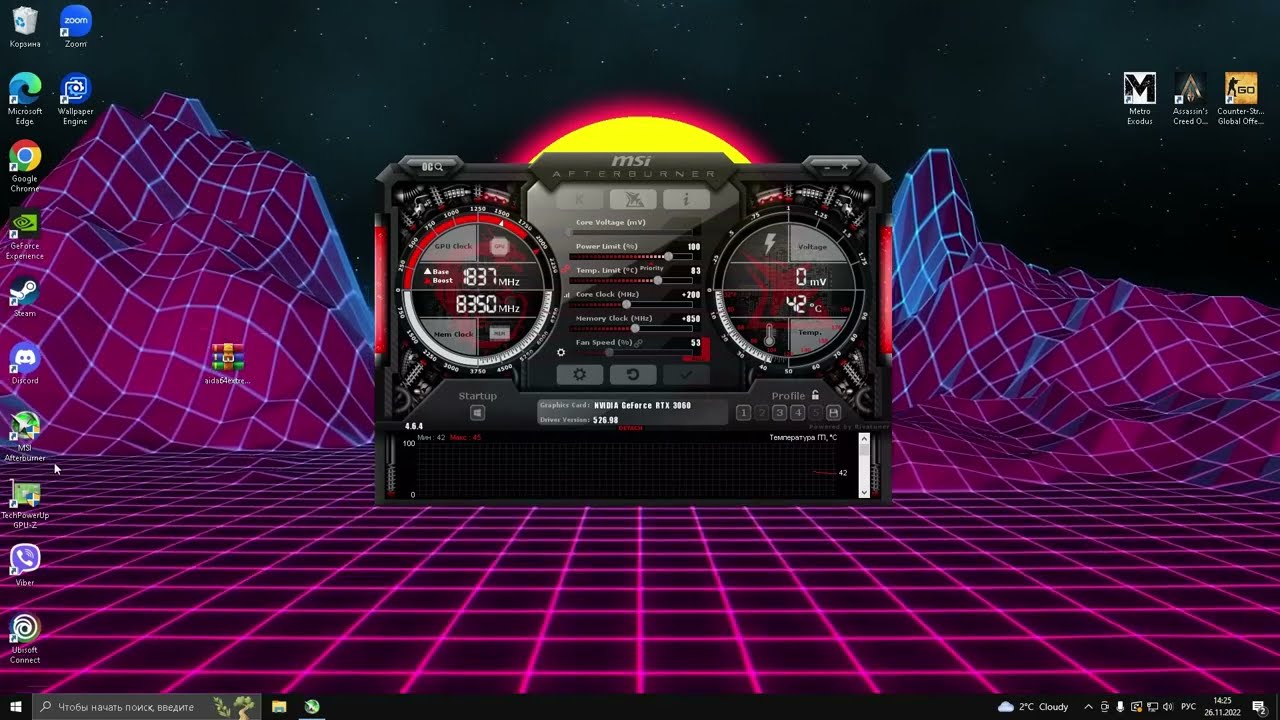
Task: Open the Discord desktop icon
Action: (x=25, y=364)
